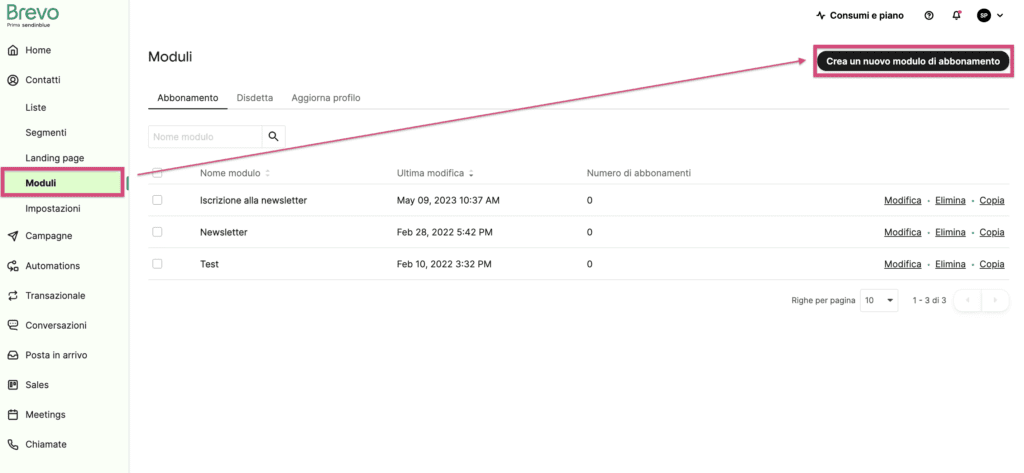Click the Conversazioni chat icon
This screenshot has height=473, width=1024.
(13, 325)
